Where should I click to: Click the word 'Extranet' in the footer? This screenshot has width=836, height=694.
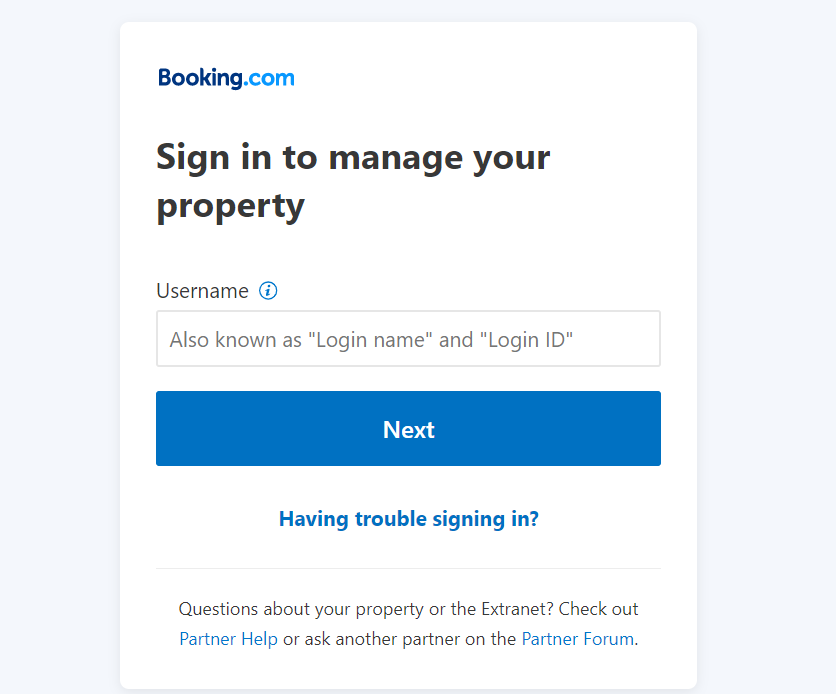point(517,609)
